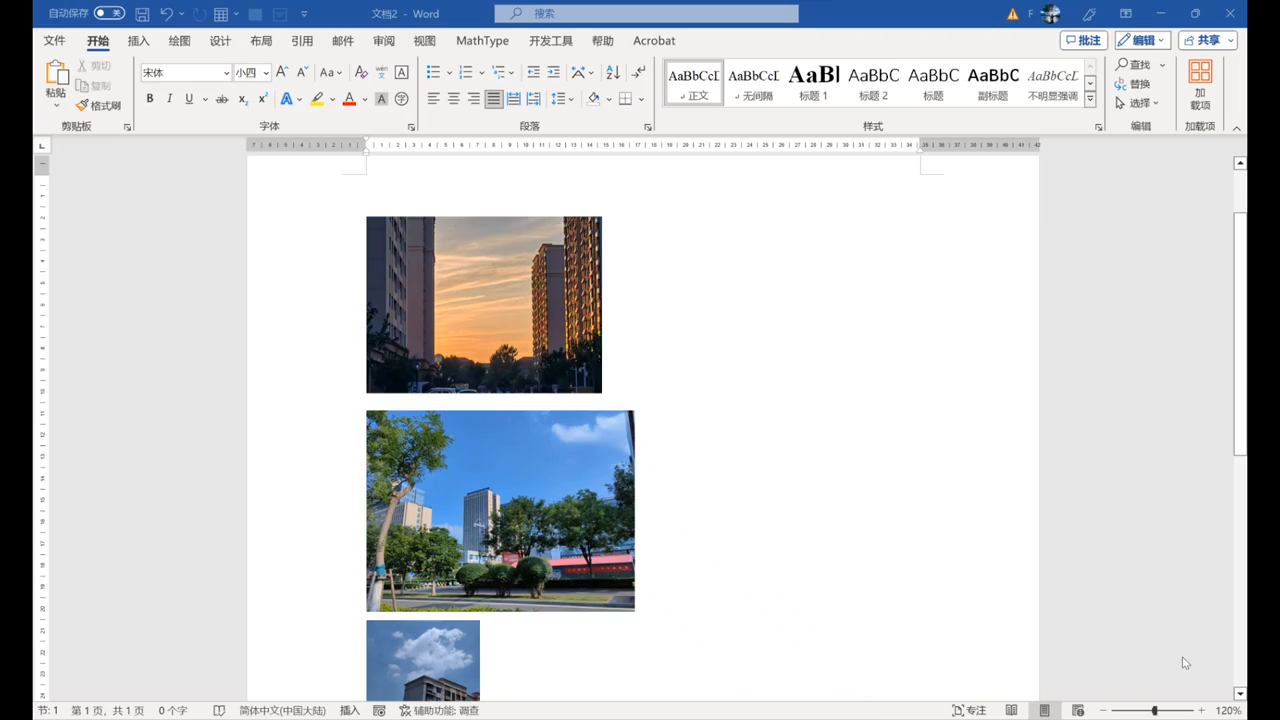Toggle subscript formatting
Screen dimensions: 1280x720
pyautogui.click(x=243, y=99)
